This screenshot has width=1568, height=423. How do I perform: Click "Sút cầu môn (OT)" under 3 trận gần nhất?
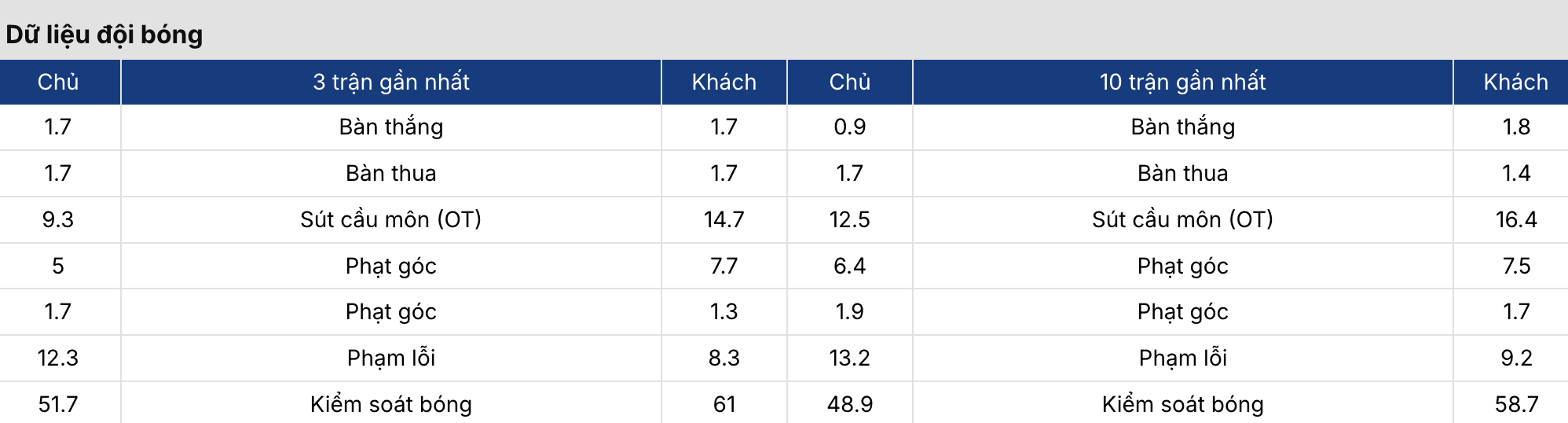point(391,219)
